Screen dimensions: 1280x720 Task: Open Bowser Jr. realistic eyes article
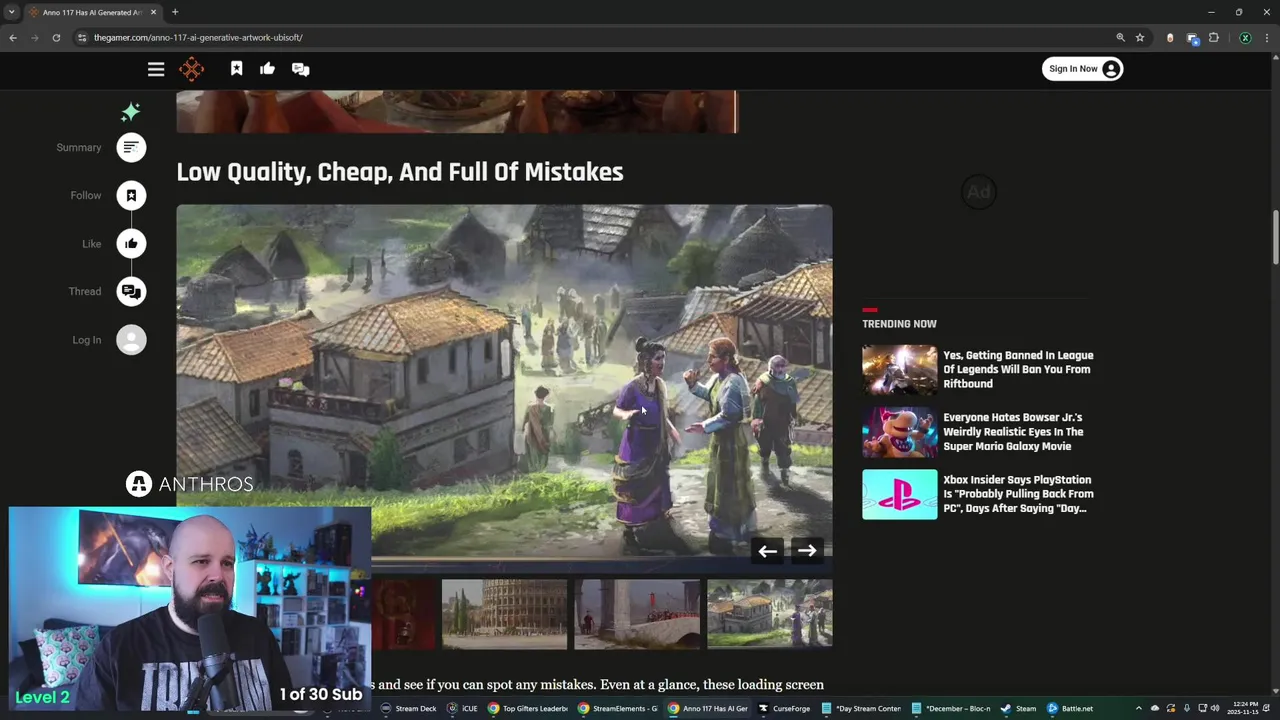[1013, 432]
